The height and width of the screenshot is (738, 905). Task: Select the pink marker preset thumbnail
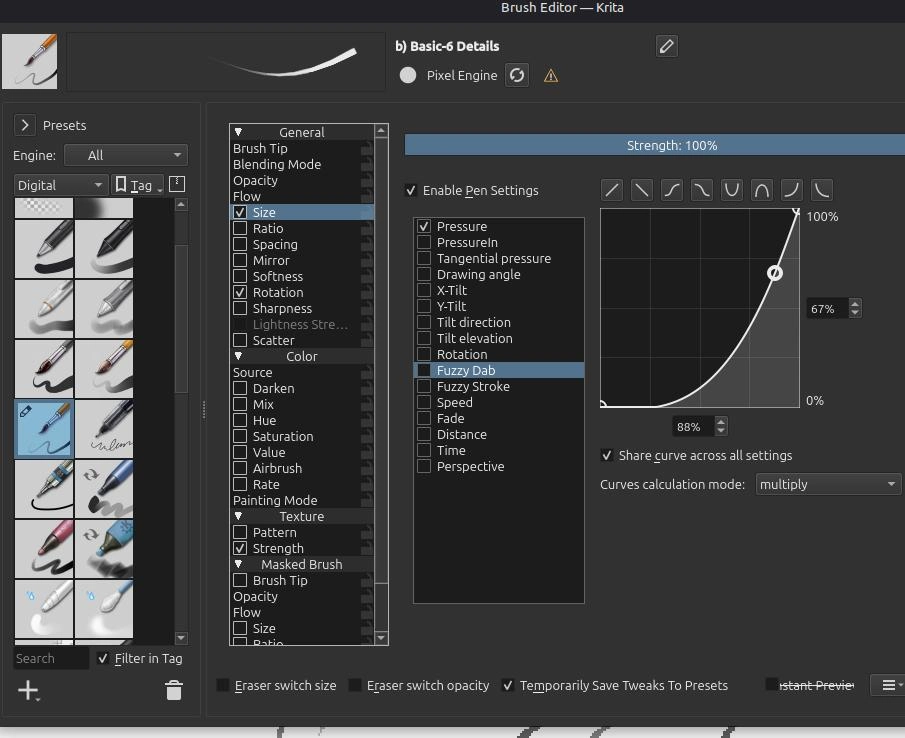[x=44, y=549]
